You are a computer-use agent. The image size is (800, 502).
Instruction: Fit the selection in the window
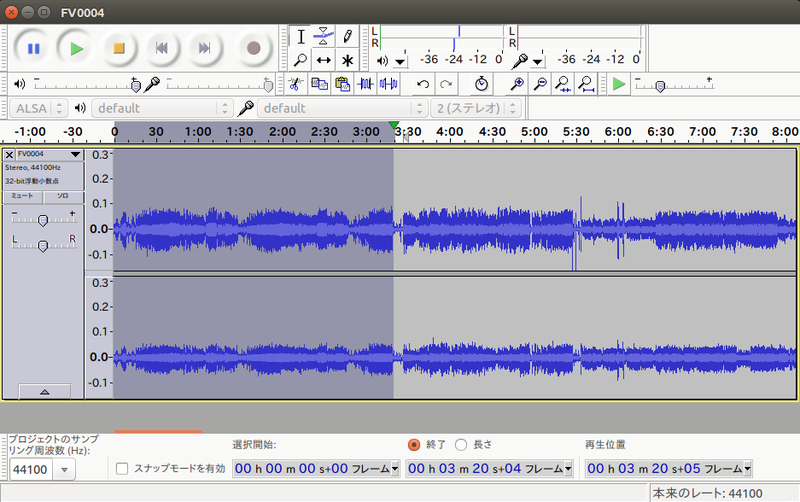[x=563, y=84]
